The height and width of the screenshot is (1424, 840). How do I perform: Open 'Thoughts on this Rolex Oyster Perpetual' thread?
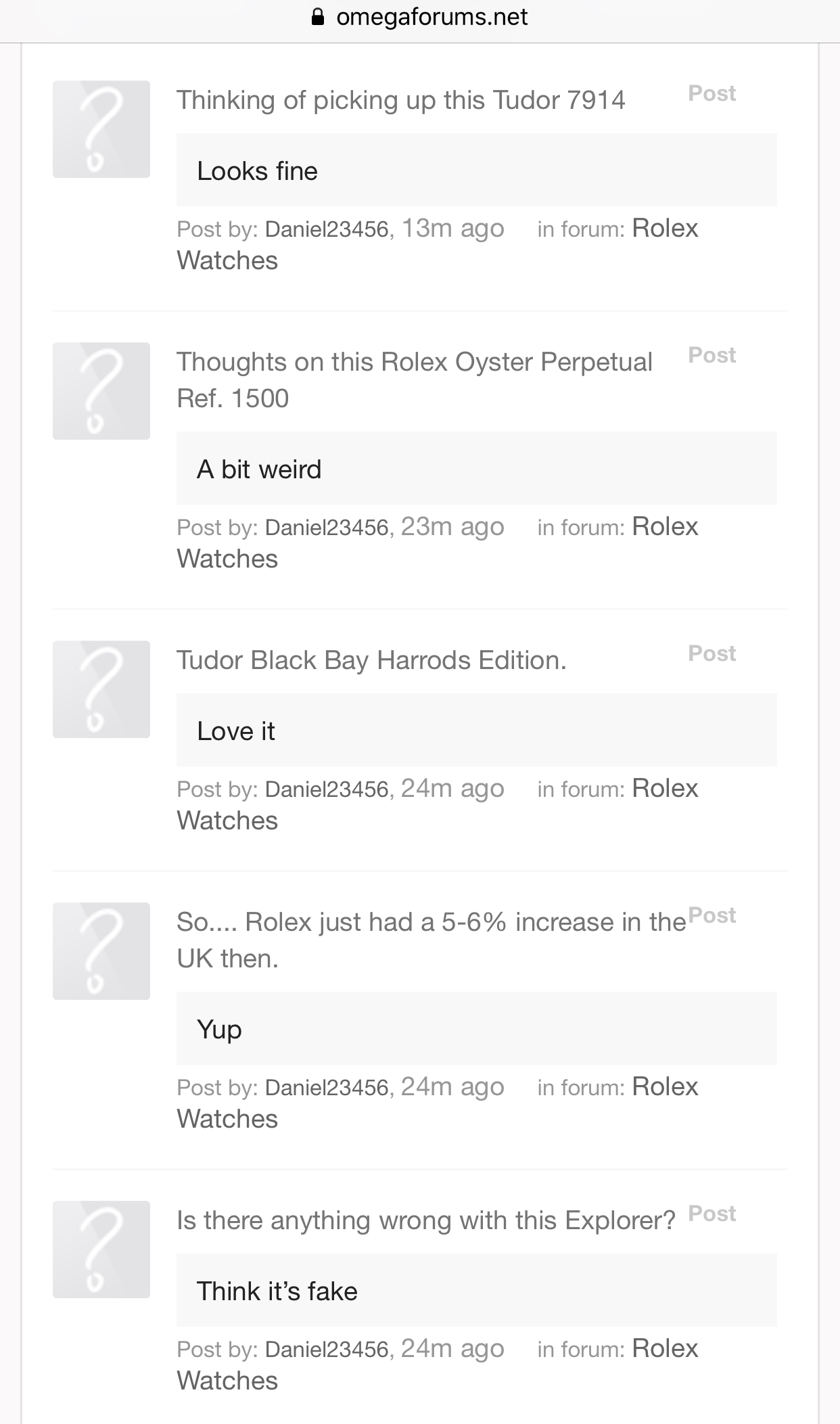pos(414,363)
